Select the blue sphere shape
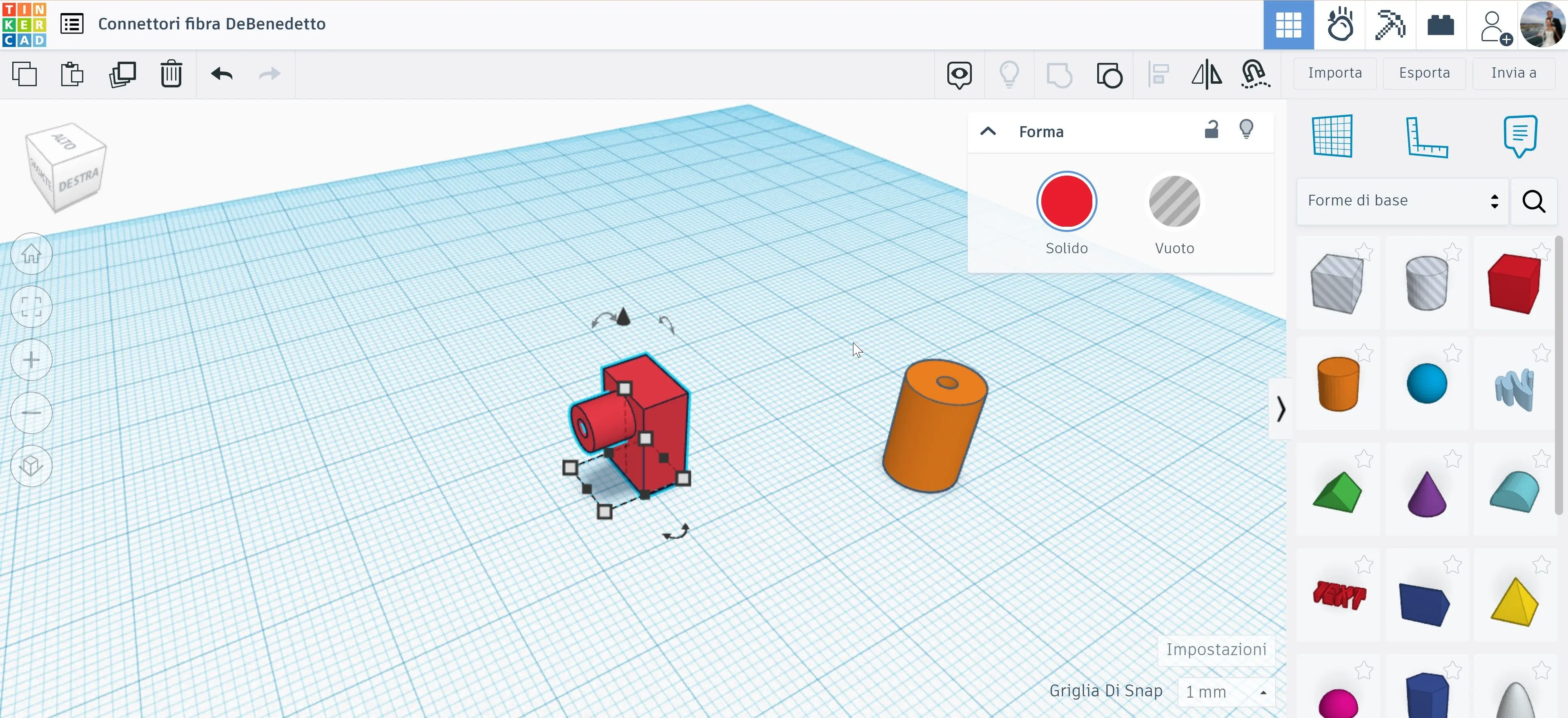 (1427, 384)
